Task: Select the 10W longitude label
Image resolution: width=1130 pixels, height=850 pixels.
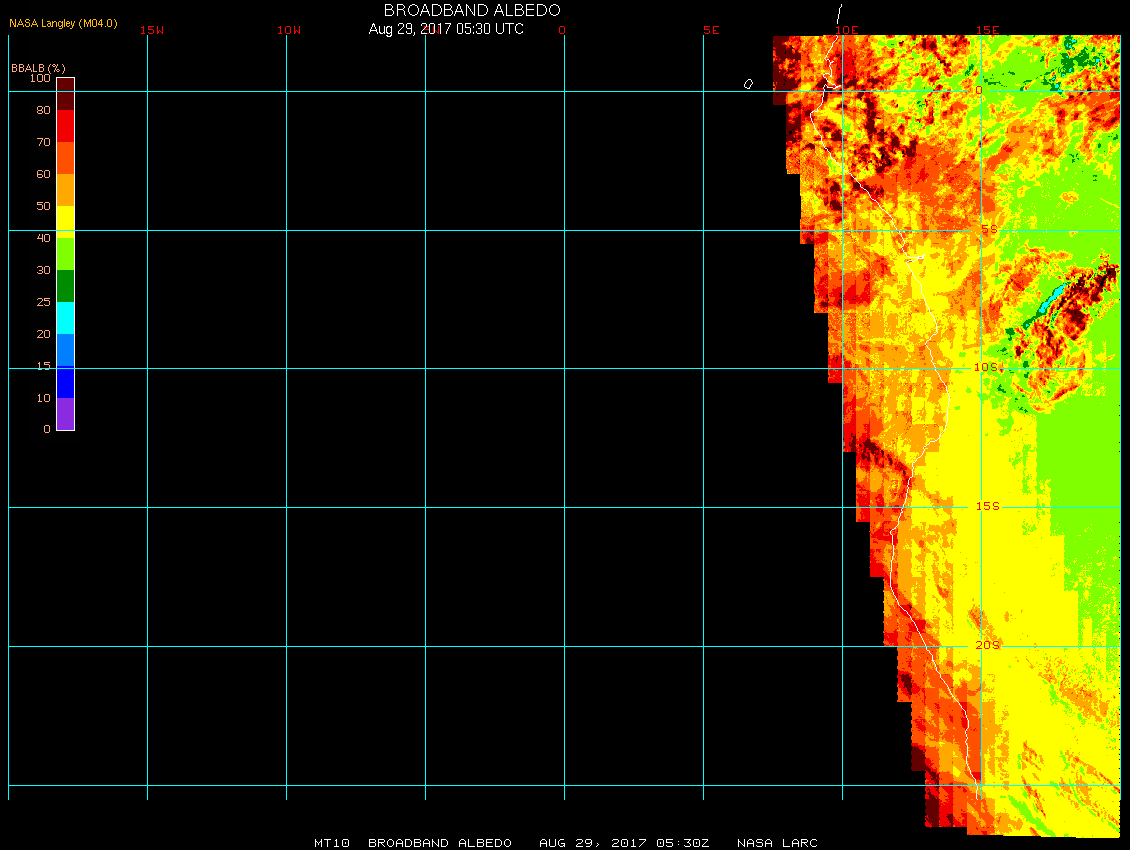Action: [289, 30]
